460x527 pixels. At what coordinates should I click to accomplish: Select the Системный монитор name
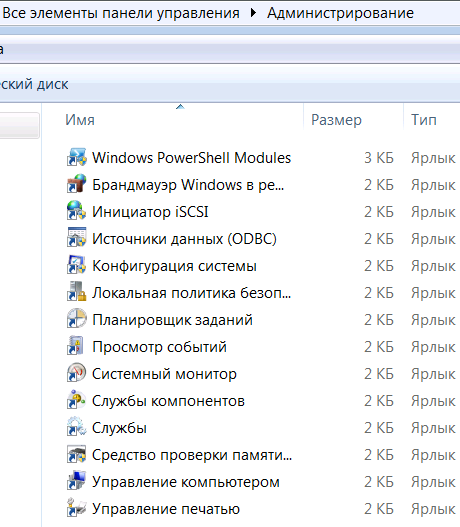click(164, 374)
